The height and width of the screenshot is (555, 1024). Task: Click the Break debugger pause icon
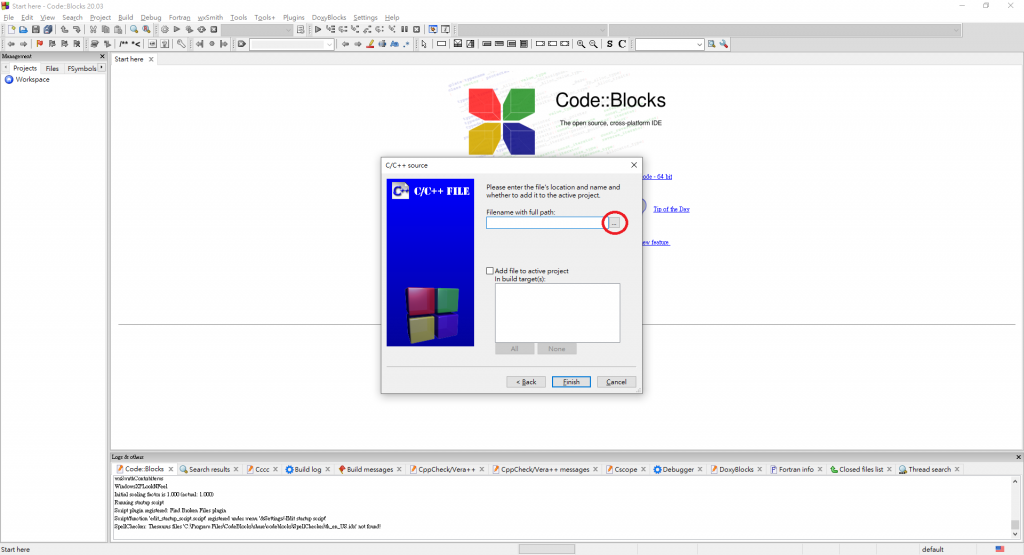click(x=404, y=29)
